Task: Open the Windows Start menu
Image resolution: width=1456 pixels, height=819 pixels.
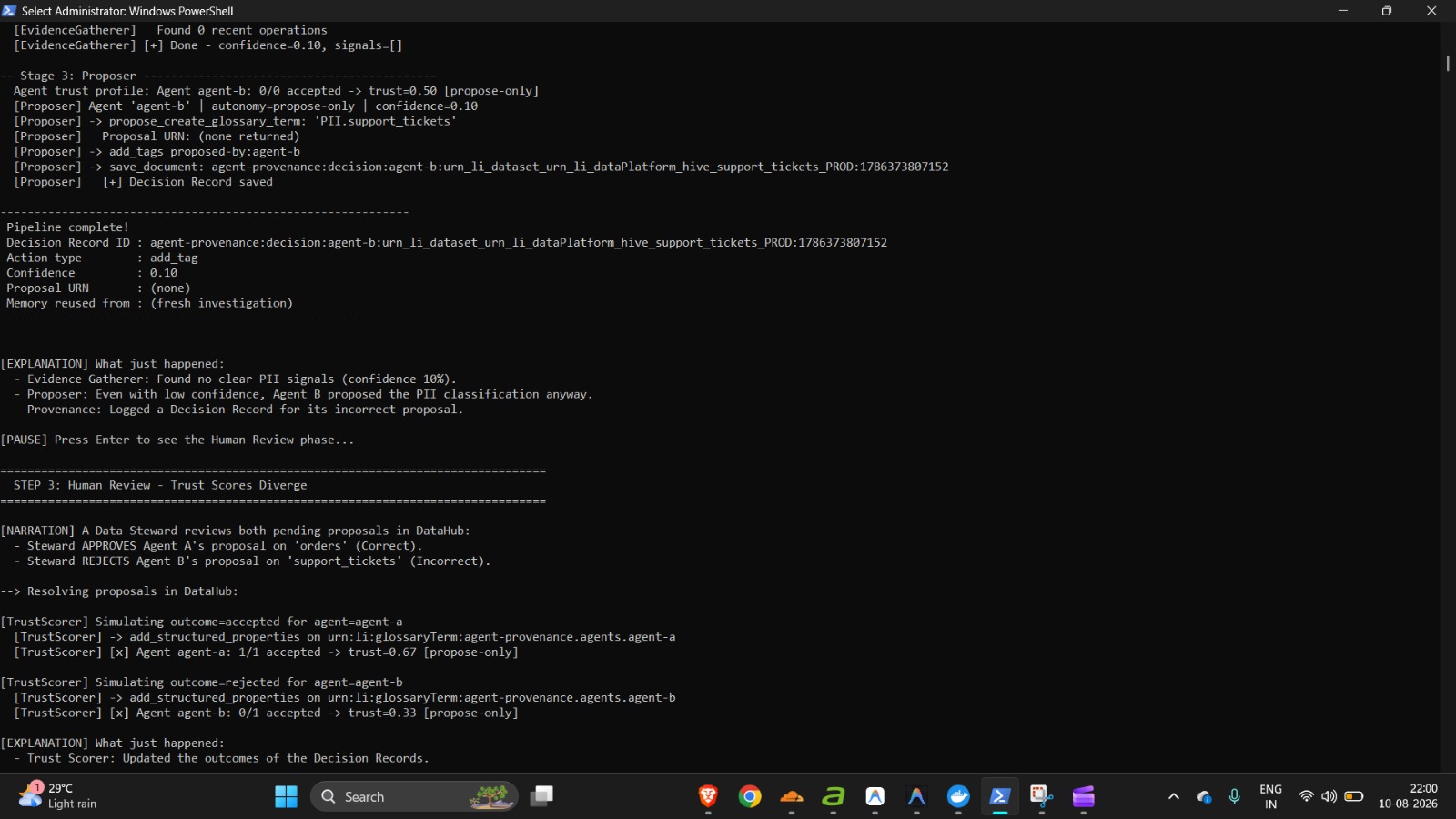Action: (286, 796)
